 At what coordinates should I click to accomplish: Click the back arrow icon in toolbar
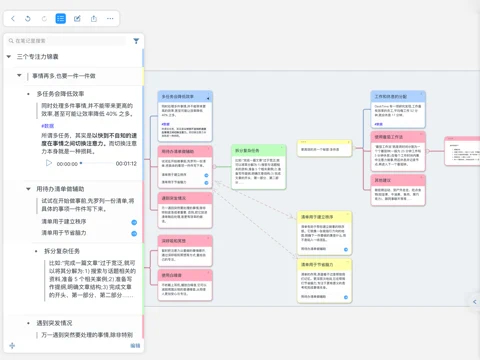(x=13, y=19)
